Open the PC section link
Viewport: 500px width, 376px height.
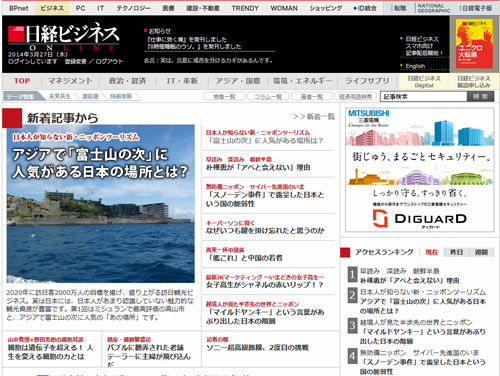pyautogui.click(x=80, y=8)
